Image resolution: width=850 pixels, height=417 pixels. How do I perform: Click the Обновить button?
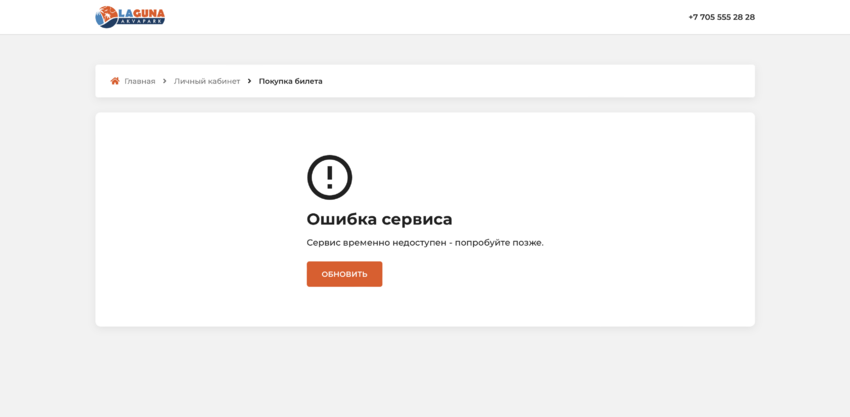[344, 274]
